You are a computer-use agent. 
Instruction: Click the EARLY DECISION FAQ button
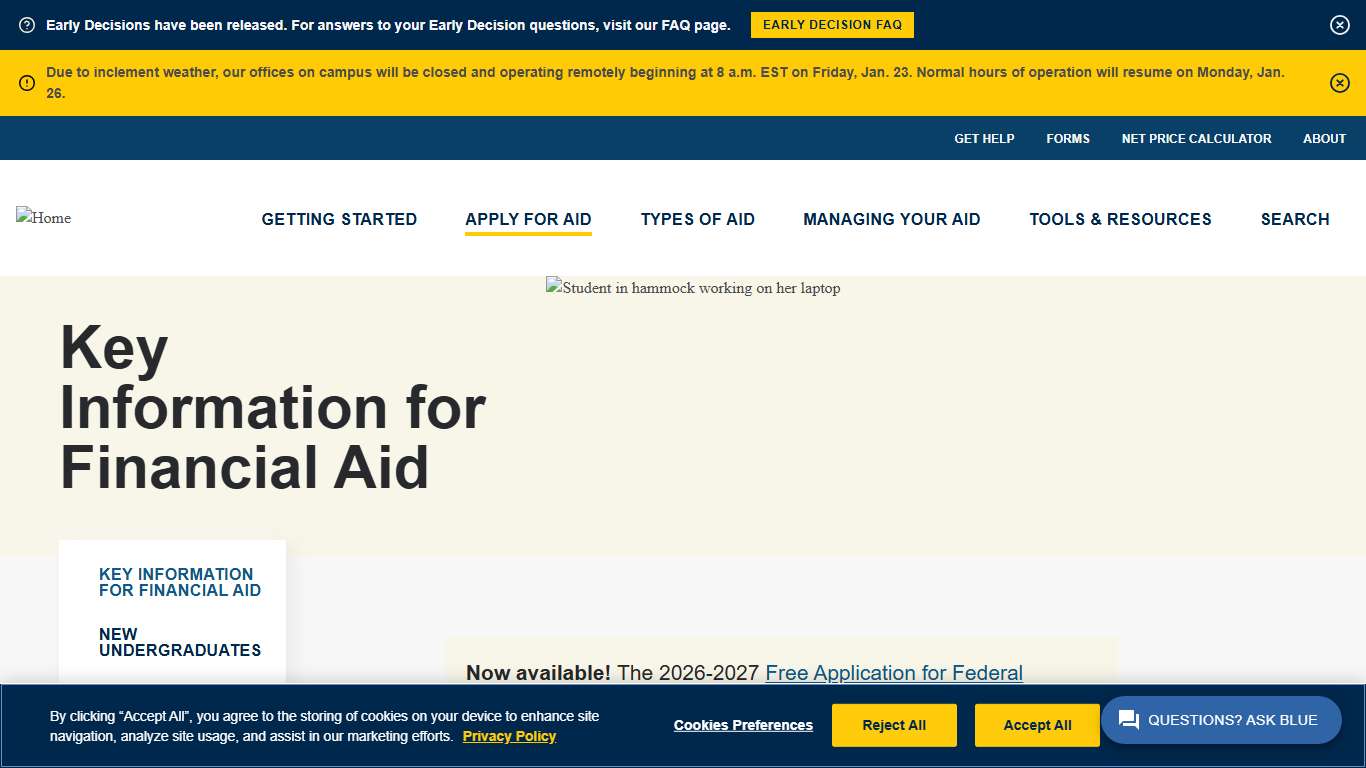point(832,25)
